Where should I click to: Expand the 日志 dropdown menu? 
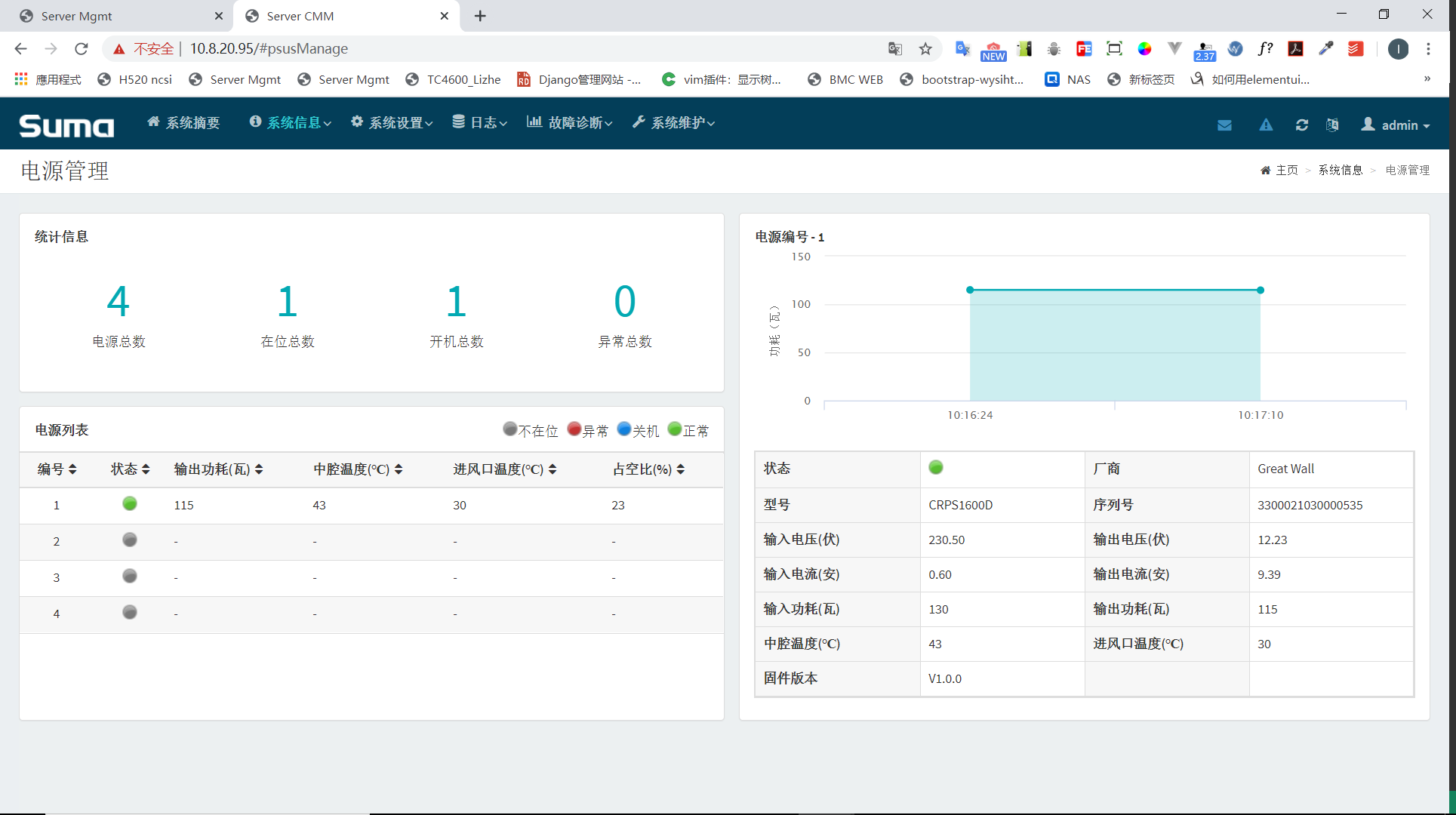479,123
